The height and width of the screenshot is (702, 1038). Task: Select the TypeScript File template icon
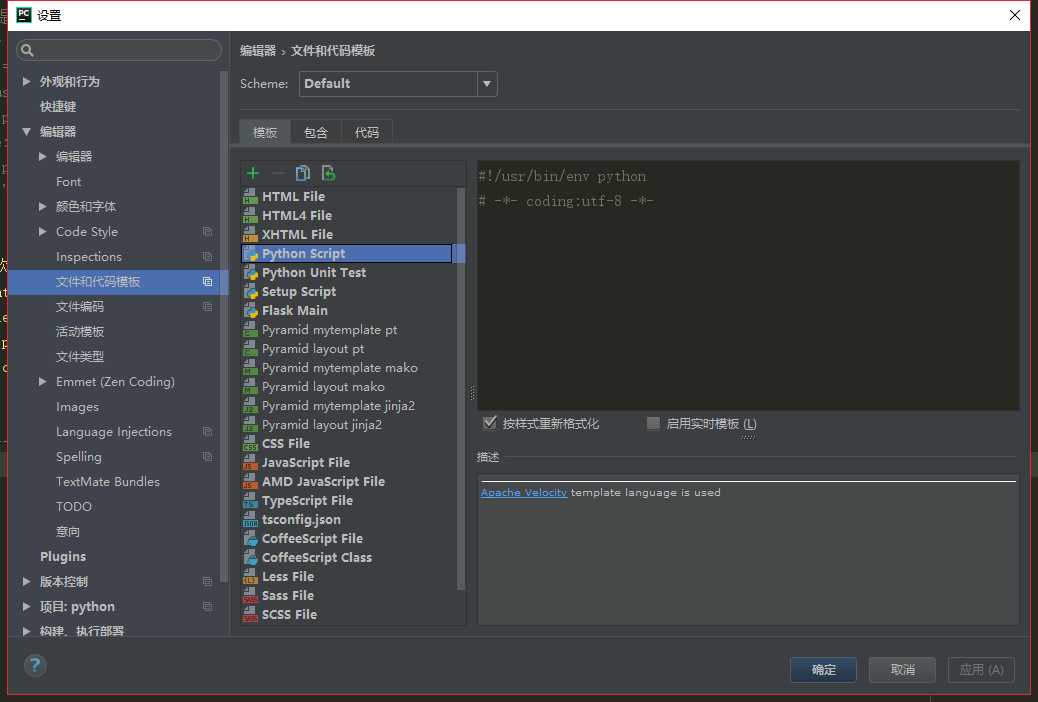[x=250, y=501]
